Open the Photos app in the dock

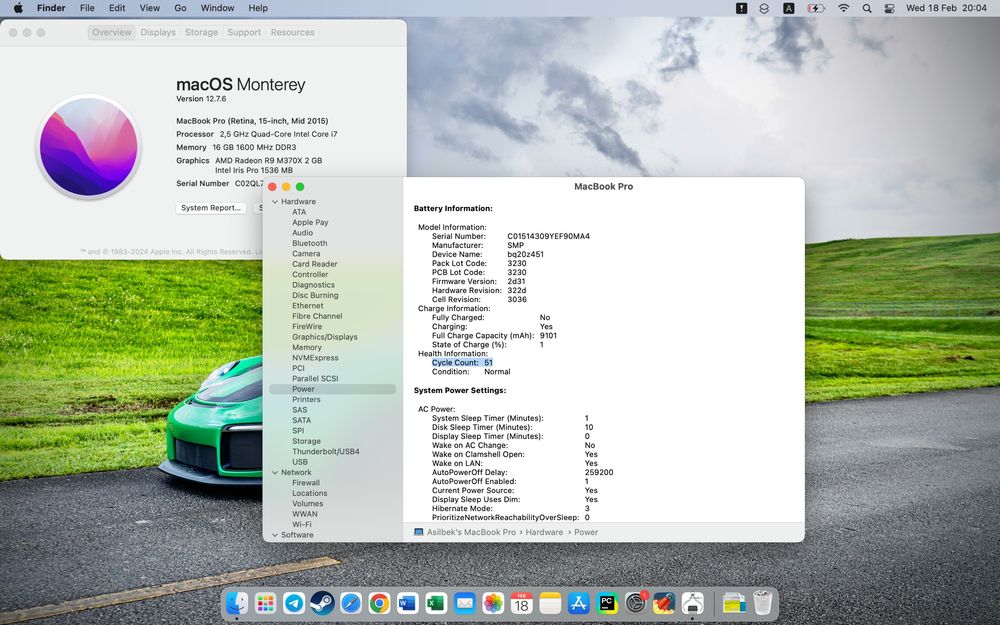(493, 603)
